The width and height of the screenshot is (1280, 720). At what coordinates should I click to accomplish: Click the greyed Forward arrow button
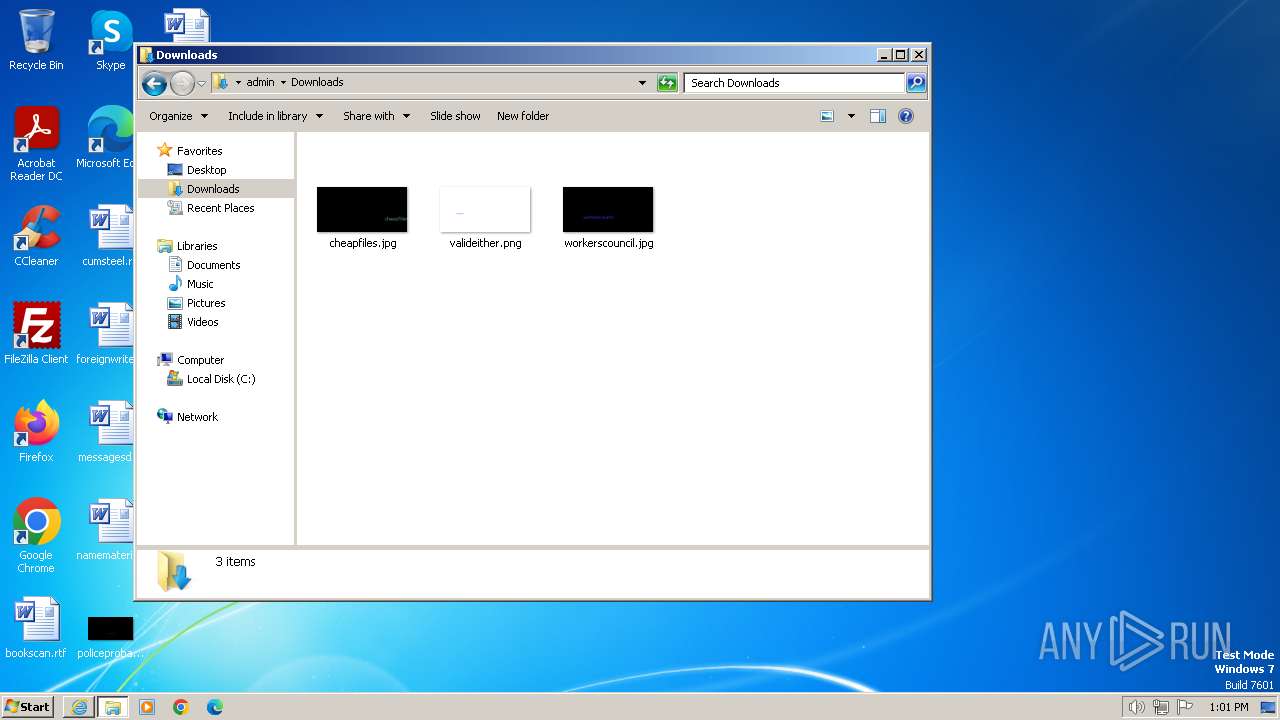click(182, 83)
